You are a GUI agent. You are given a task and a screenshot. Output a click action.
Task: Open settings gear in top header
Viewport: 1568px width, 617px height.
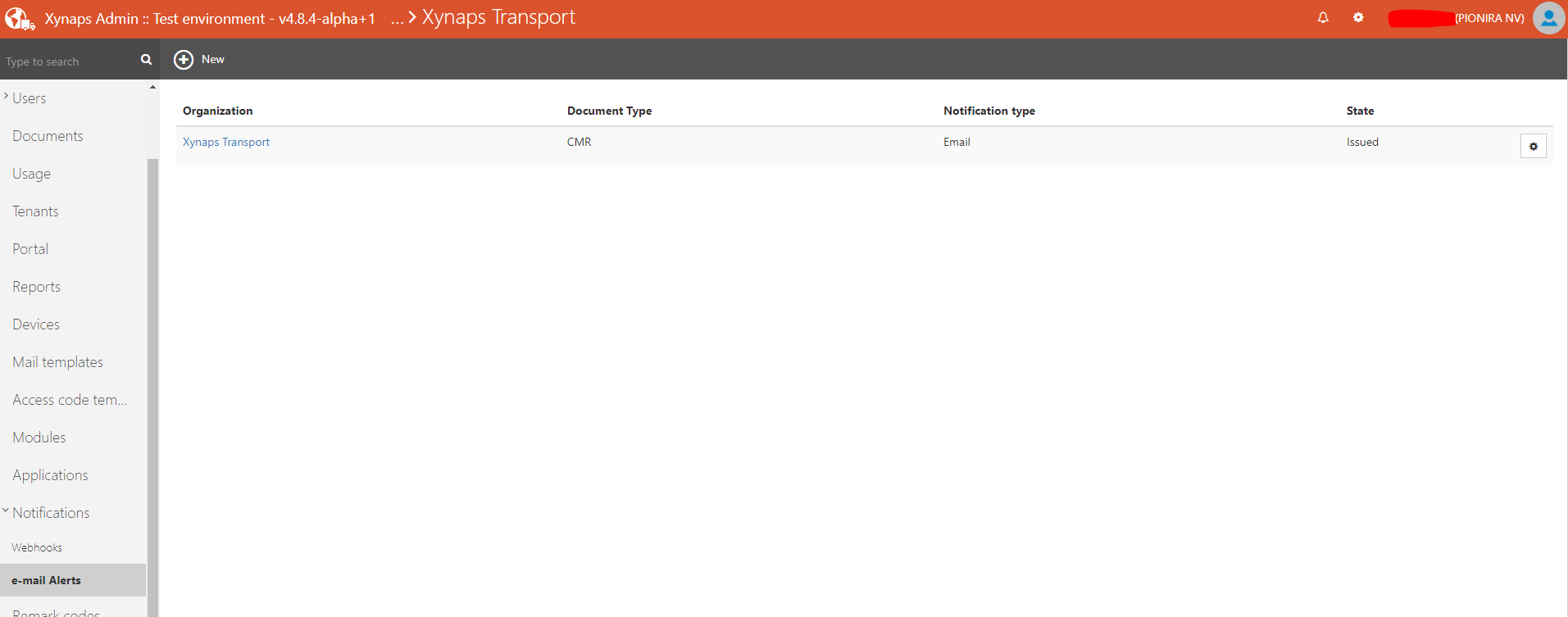click(1358, 18)
